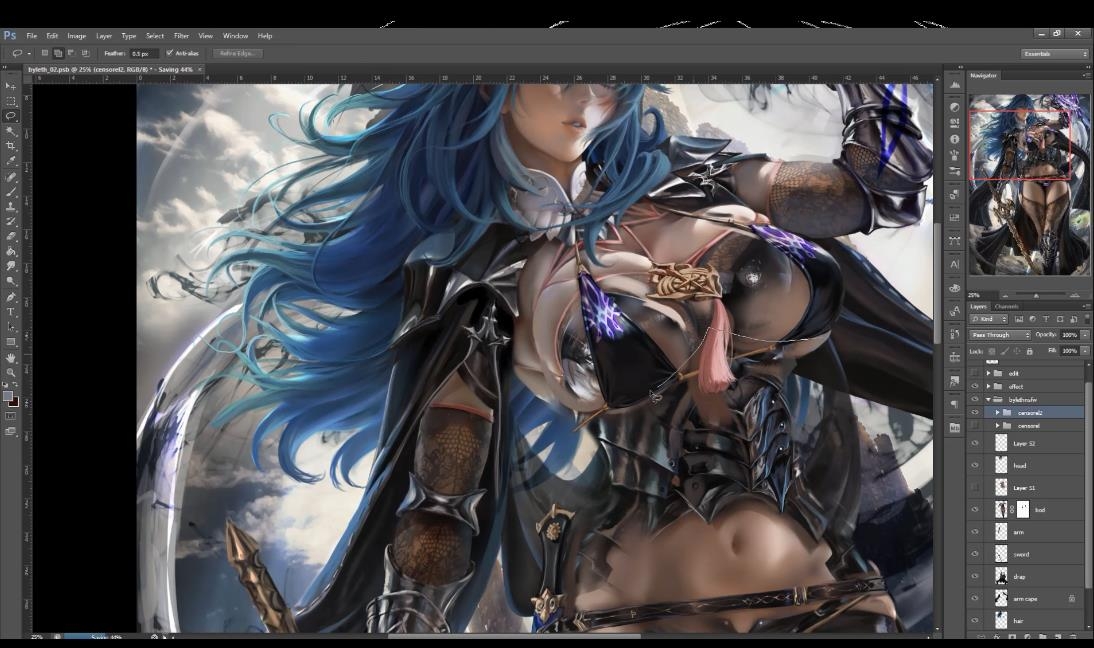Select the Lasso tool in the toolbox
The width and height of the screenshot is (1094, 648).
tap(10, 116)
